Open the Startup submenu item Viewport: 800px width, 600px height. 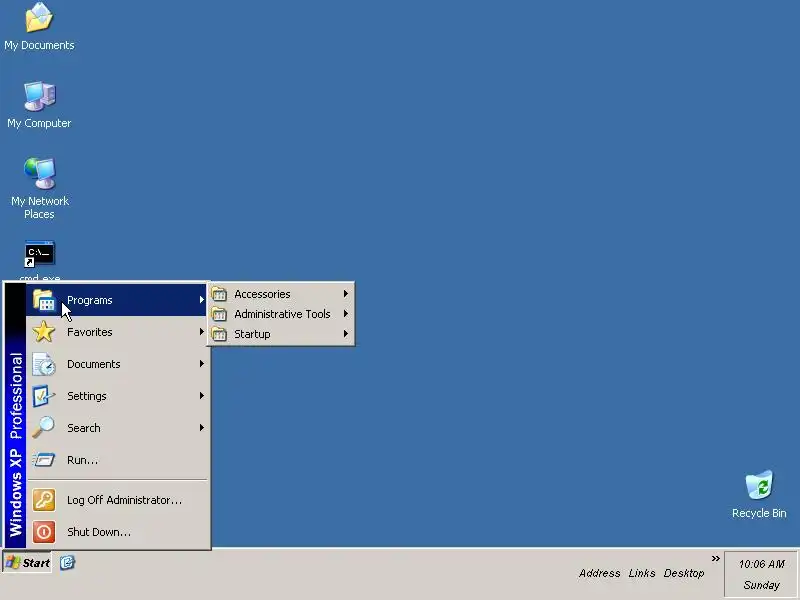click(x=281, y=334)
